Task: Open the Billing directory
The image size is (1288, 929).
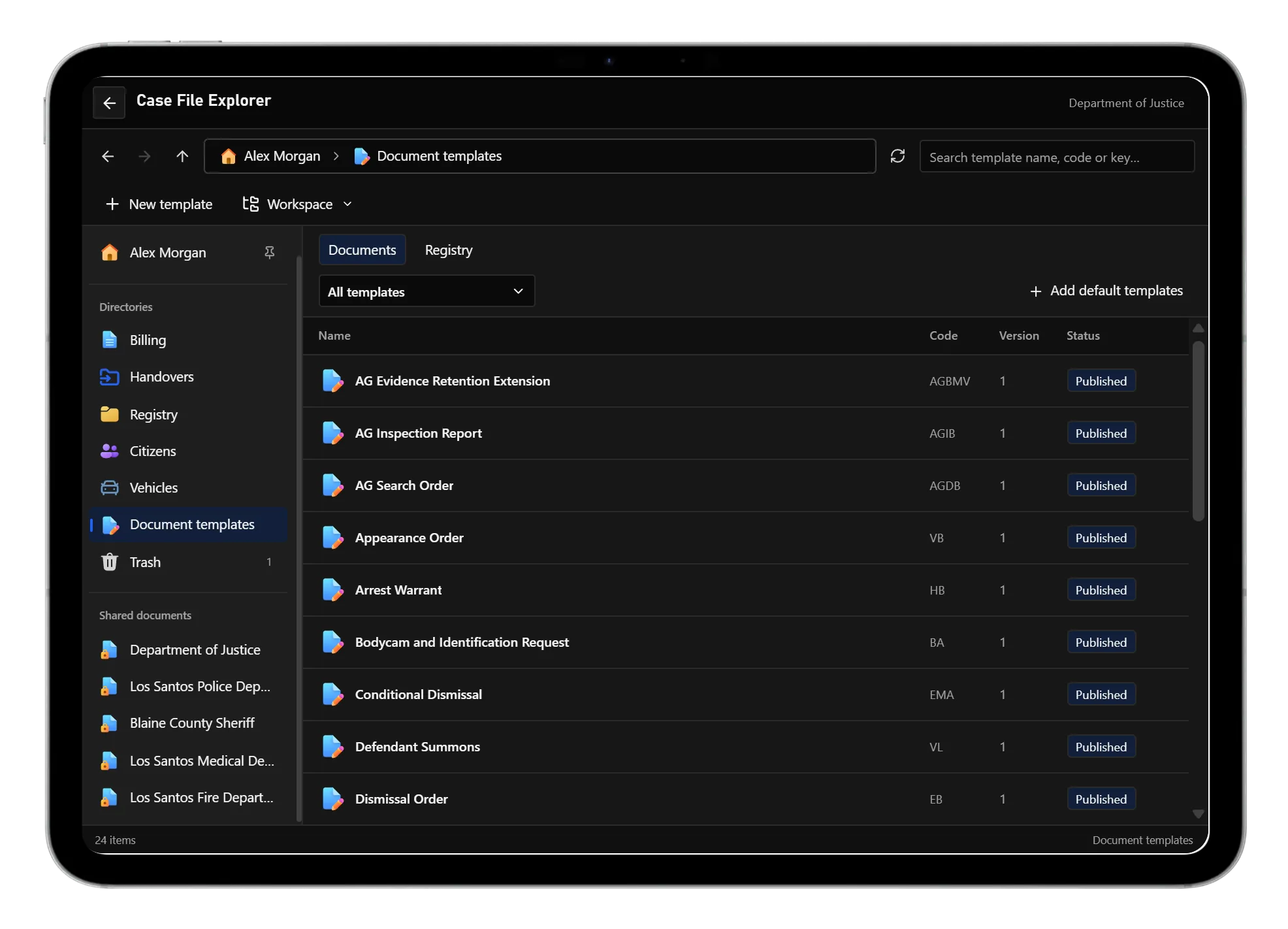Action: coord(188,340)
